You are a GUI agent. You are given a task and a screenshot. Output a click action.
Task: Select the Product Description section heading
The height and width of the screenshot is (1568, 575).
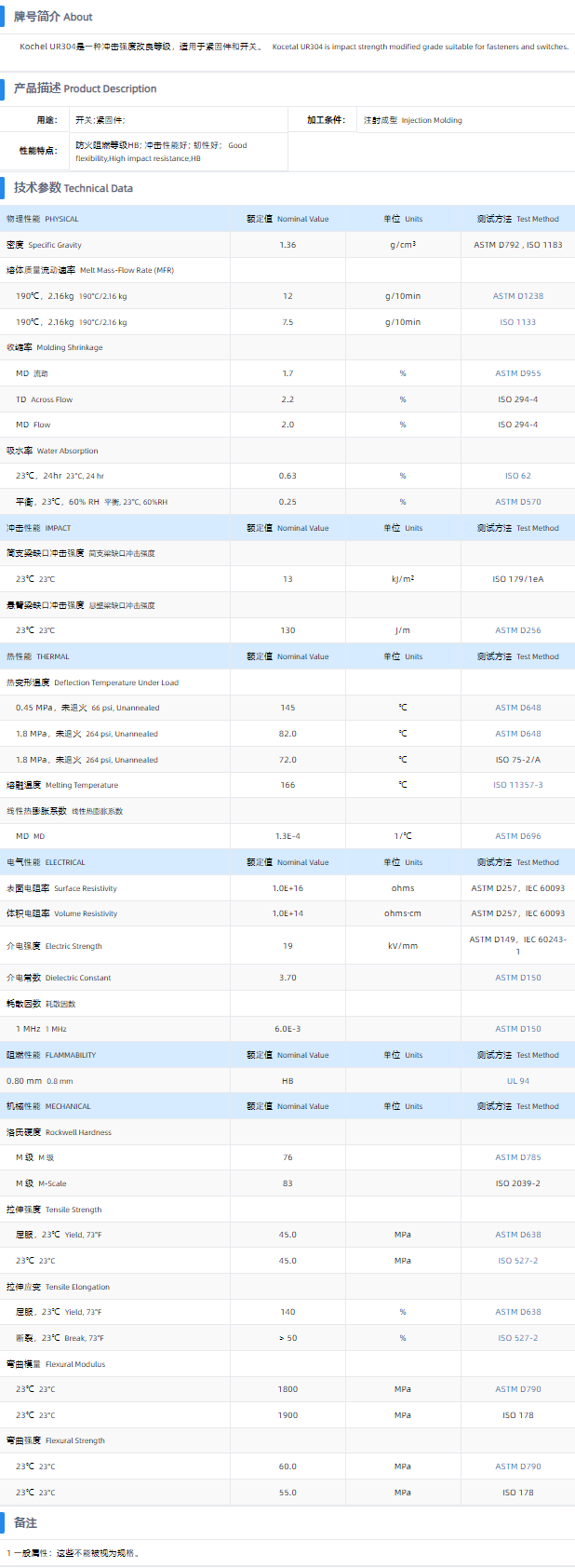(x=85, y=88)
